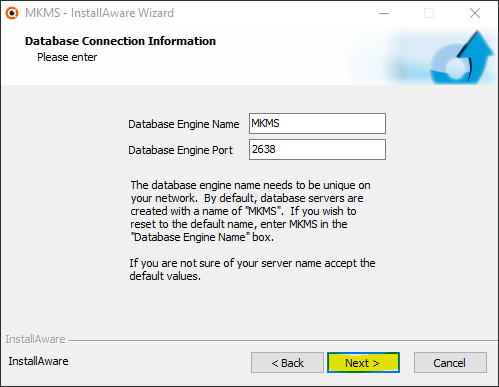The height and width of the screenshot is (387, 499).
Task: Click the 'Database Connection Information' heading
Action: click(x=120, y=41)
